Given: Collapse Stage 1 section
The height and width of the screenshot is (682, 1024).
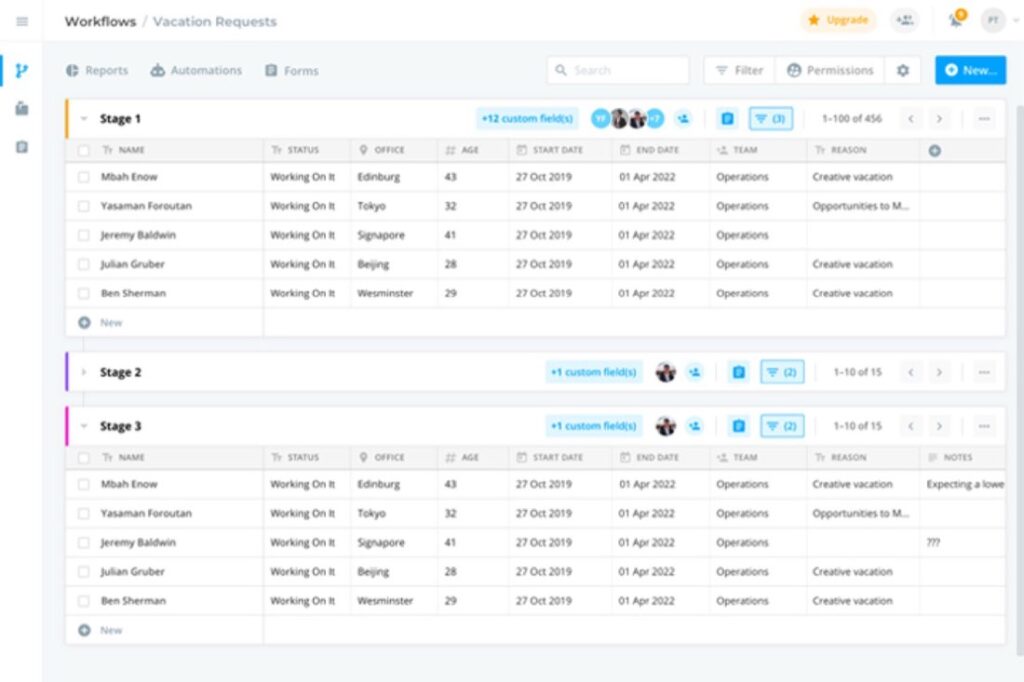Looking at the screenshot, I should coord(84,119).
